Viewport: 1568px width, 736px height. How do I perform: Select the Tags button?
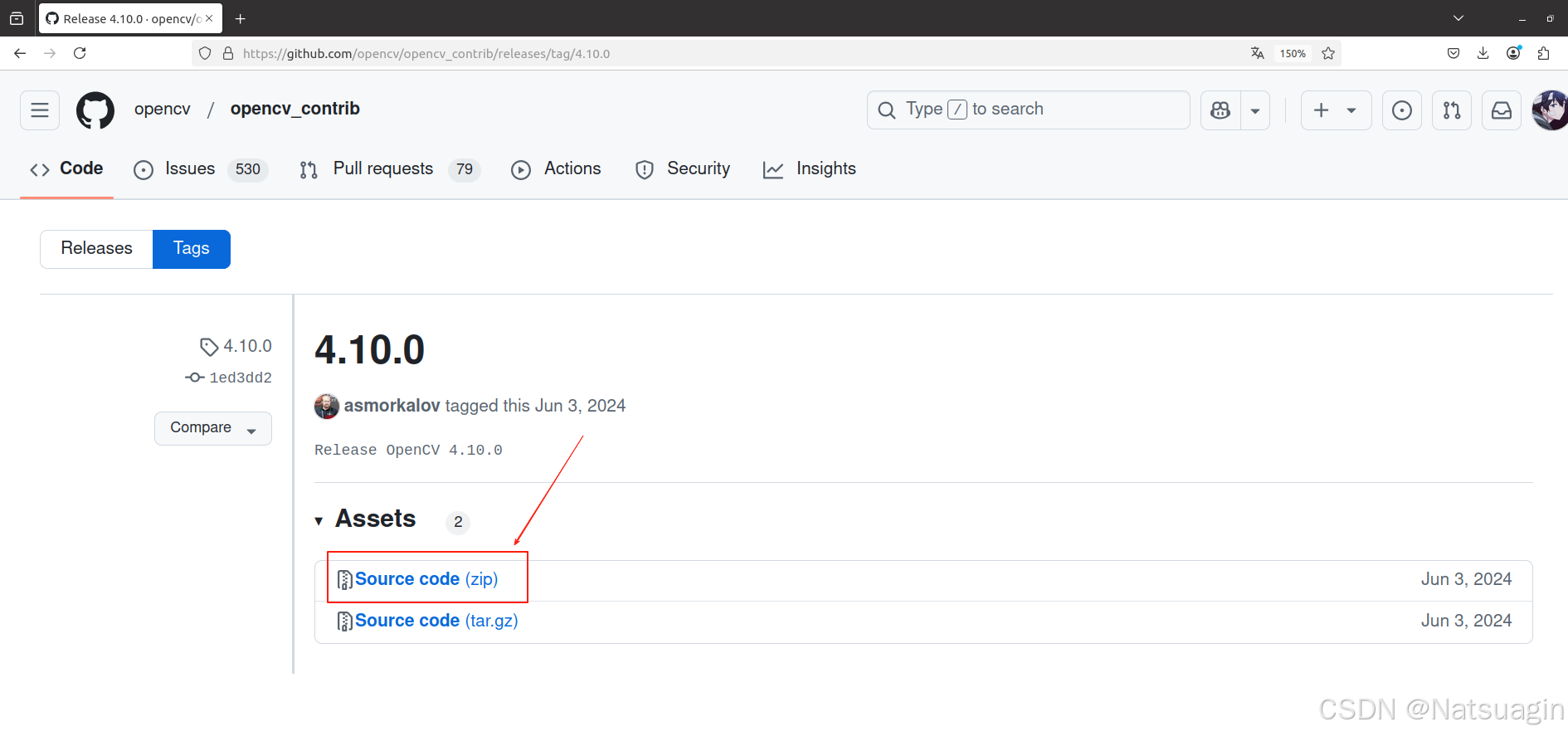192,249
